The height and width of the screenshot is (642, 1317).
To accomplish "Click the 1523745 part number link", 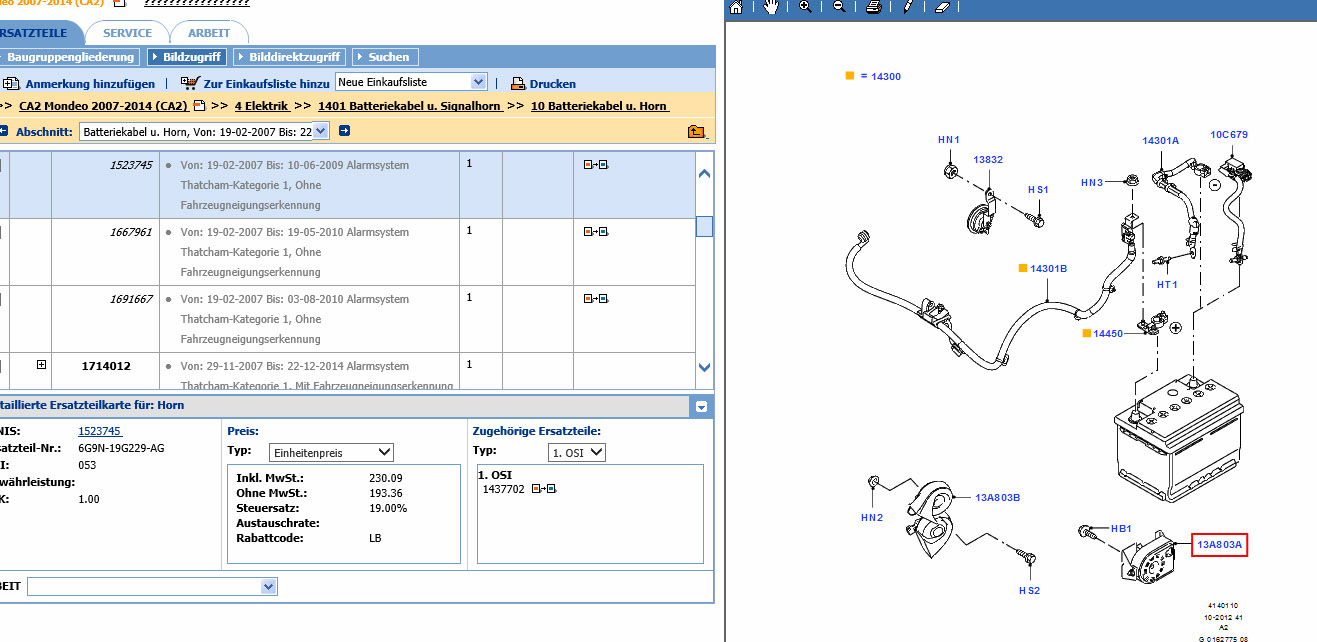I will 100,431.
